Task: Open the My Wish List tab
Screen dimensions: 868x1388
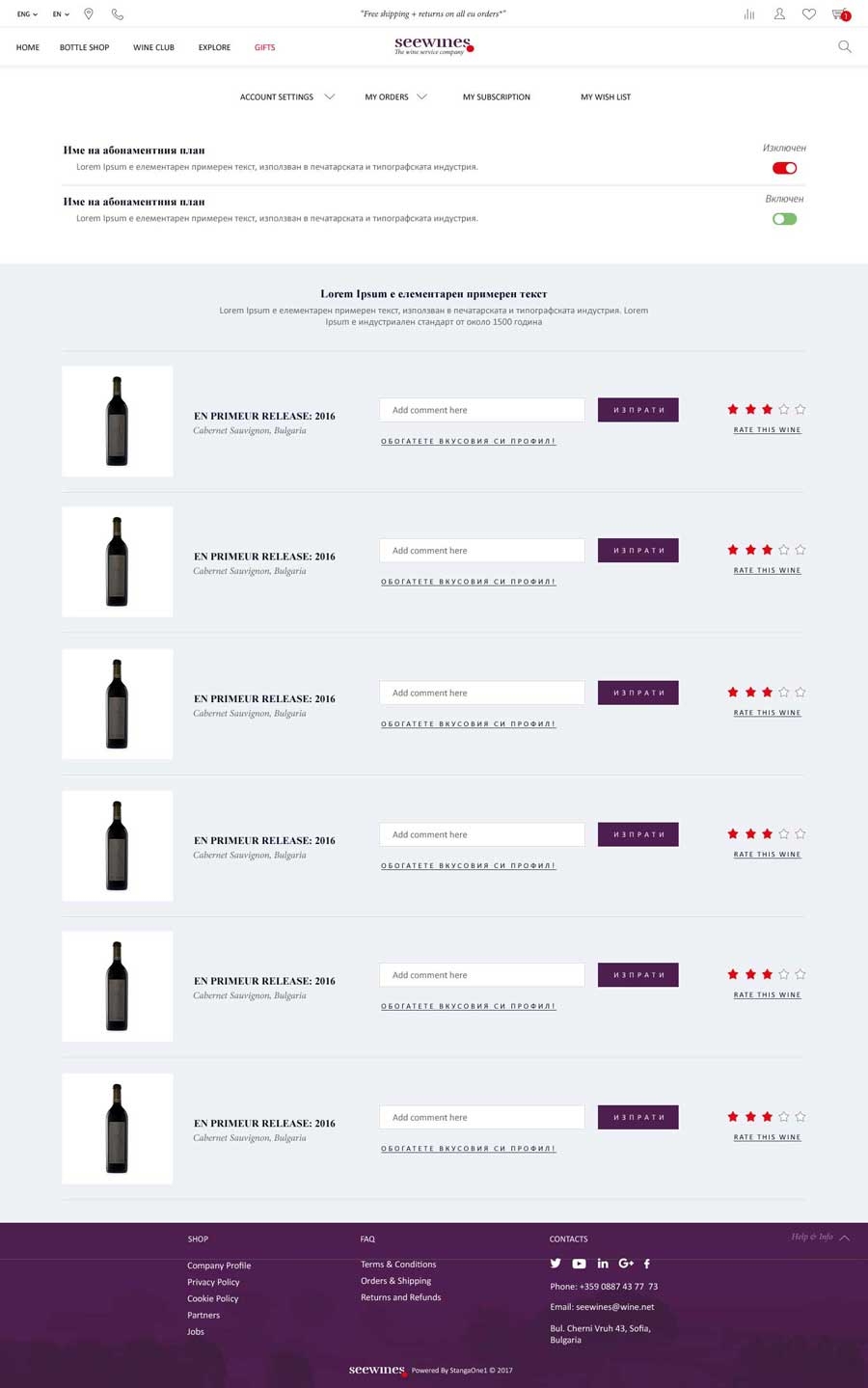Action: (606, 96)
